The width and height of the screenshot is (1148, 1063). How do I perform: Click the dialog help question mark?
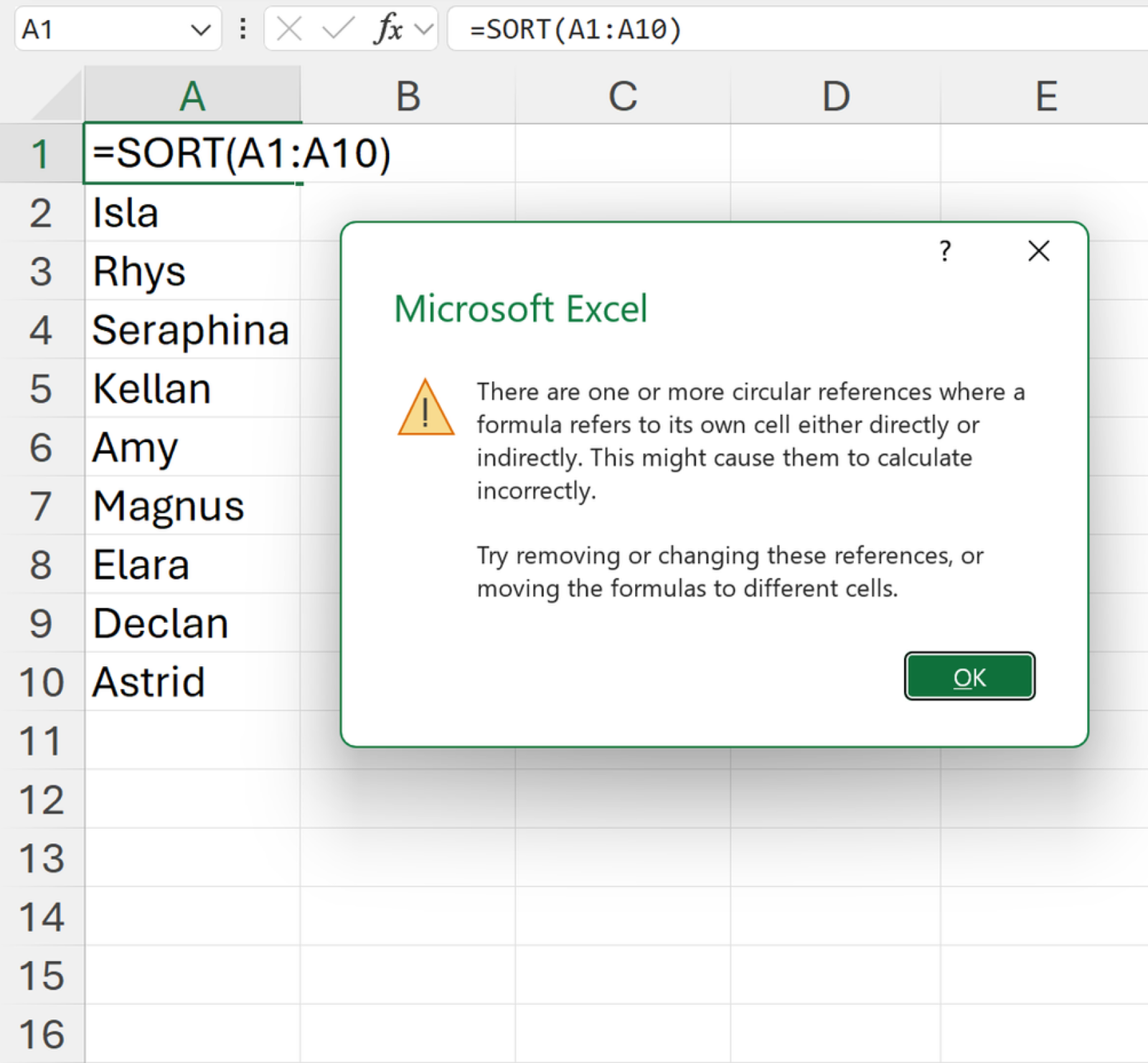[945, 251]
